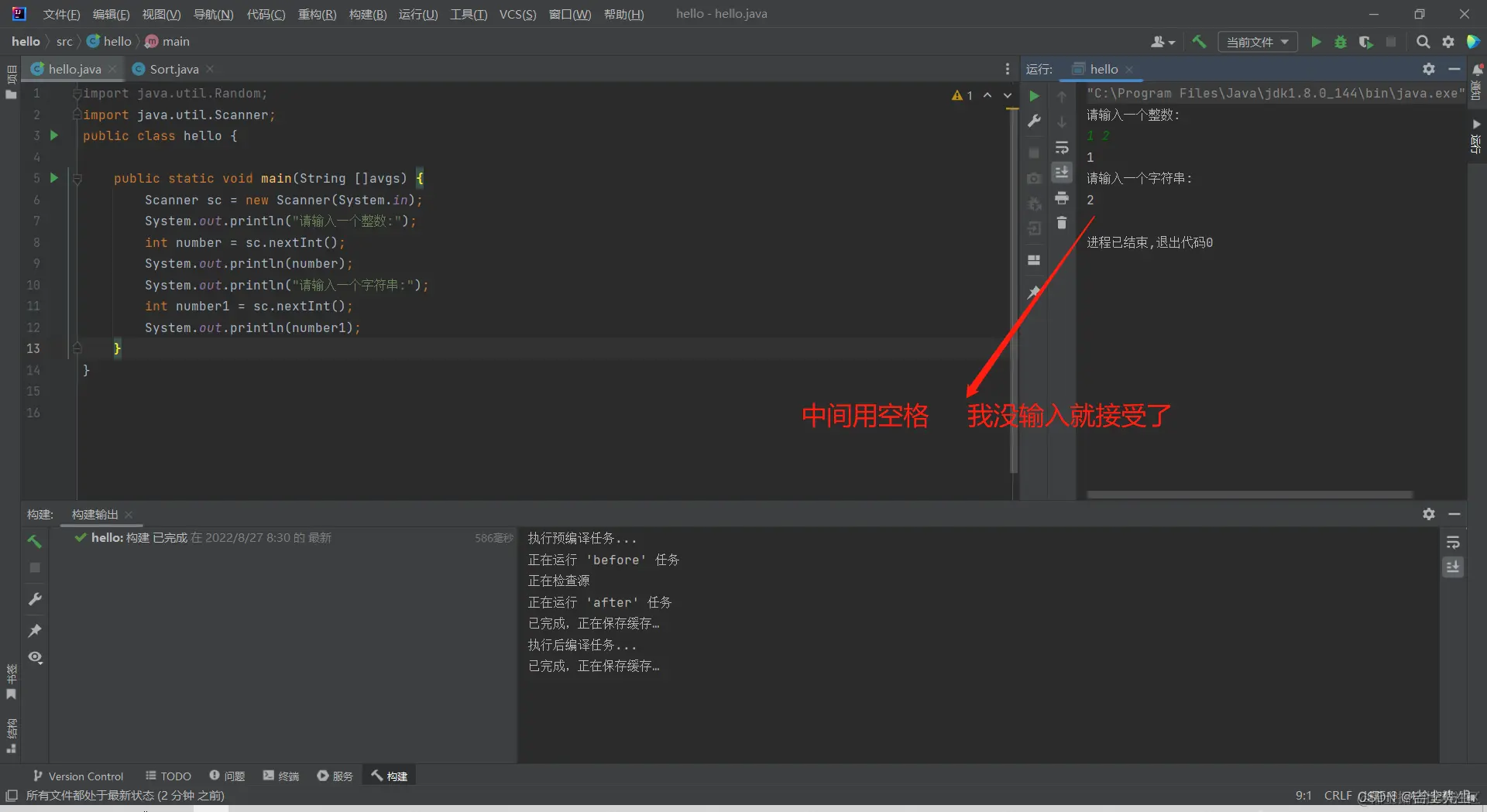Hide the Run panel with minus icon

(1454, 69)
